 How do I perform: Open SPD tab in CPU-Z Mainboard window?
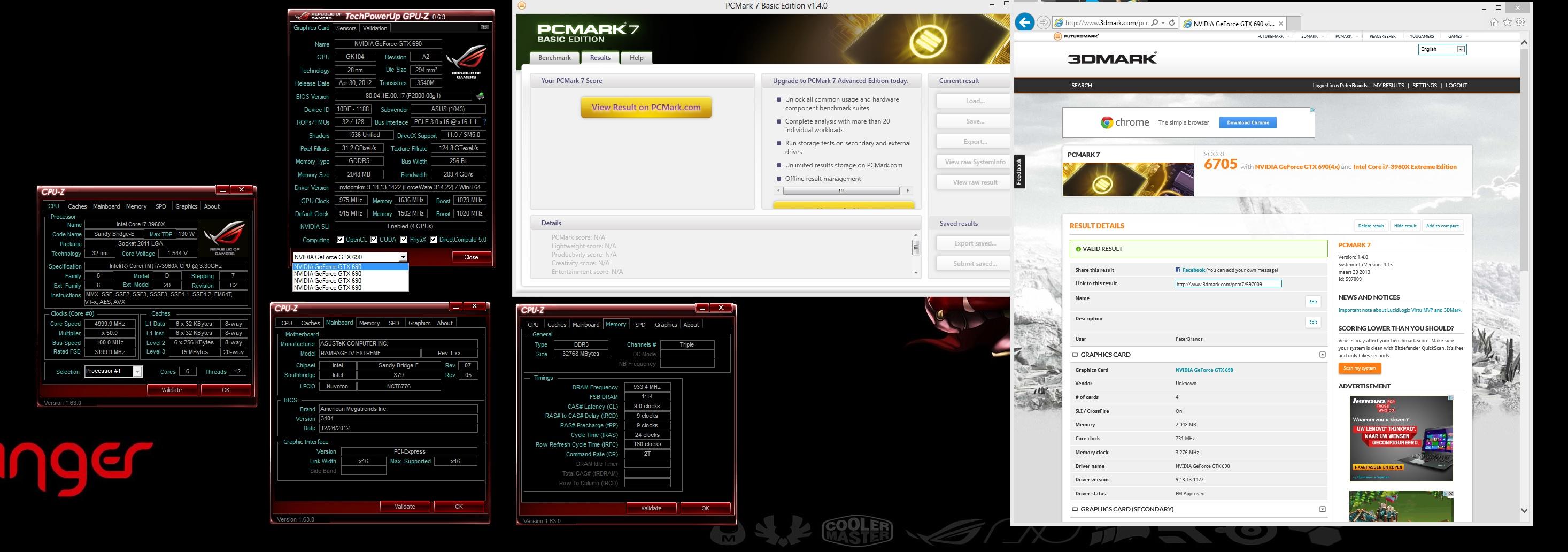click(394, 324)
